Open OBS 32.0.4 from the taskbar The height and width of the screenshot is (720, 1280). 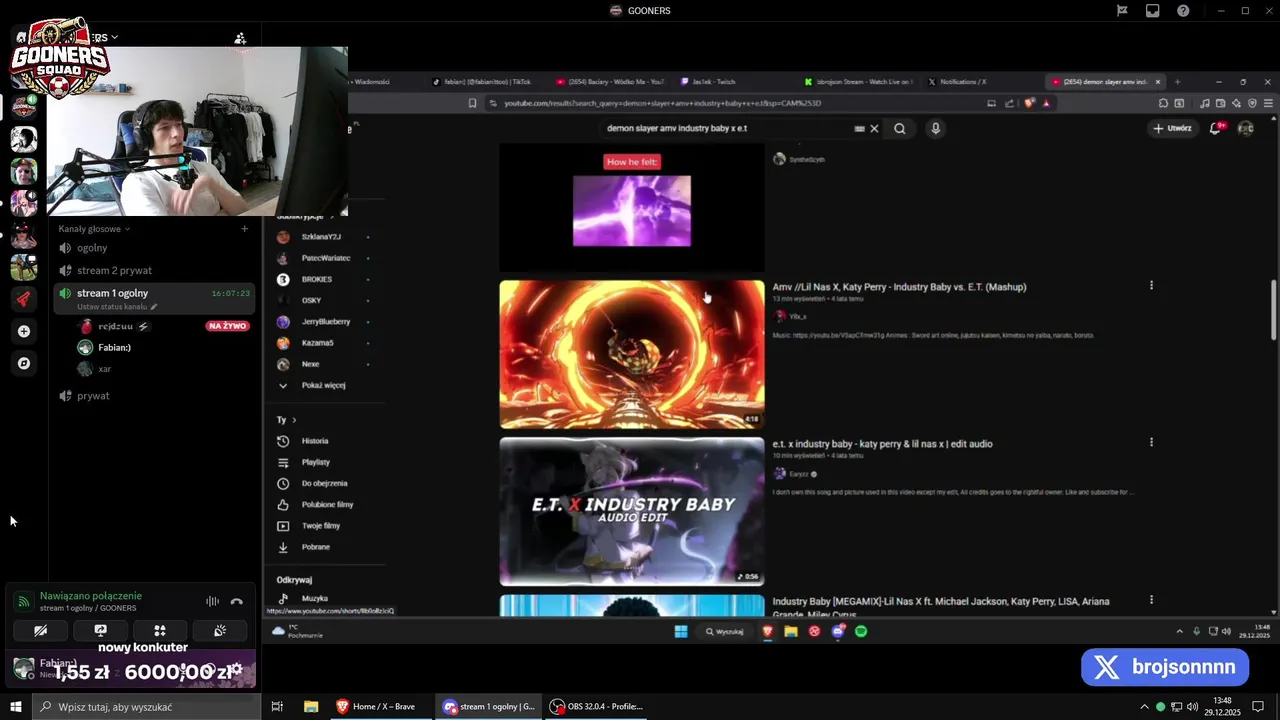(x=597, y=706)
